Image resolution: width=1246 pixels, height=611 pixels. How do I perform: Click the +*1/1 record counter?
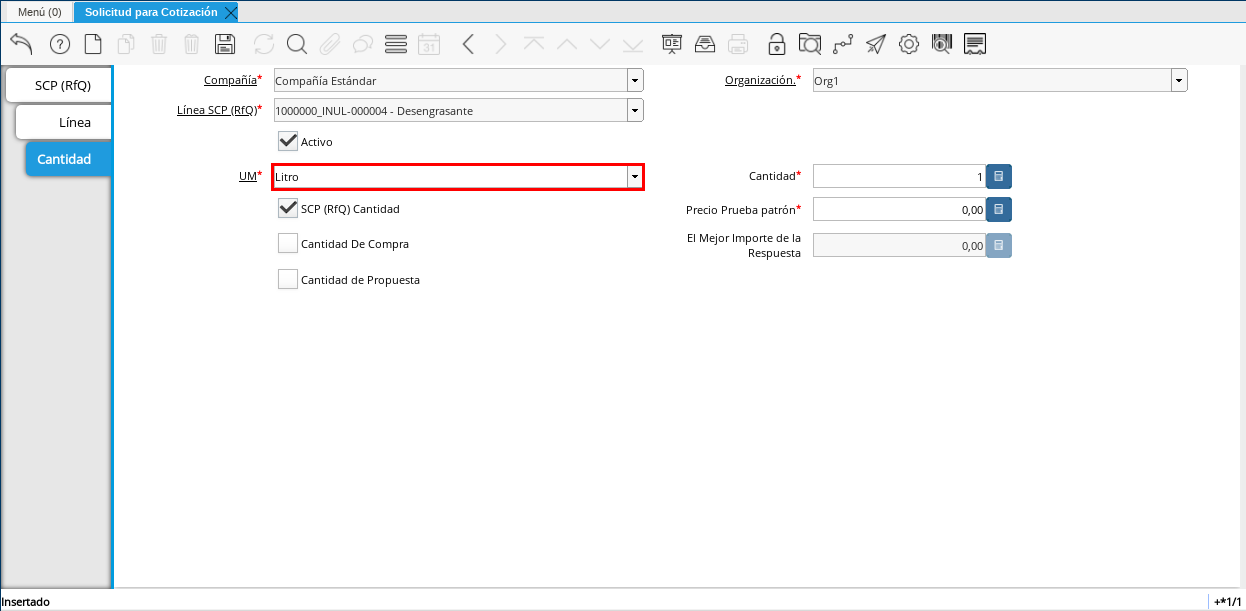tap(1227, 602)
